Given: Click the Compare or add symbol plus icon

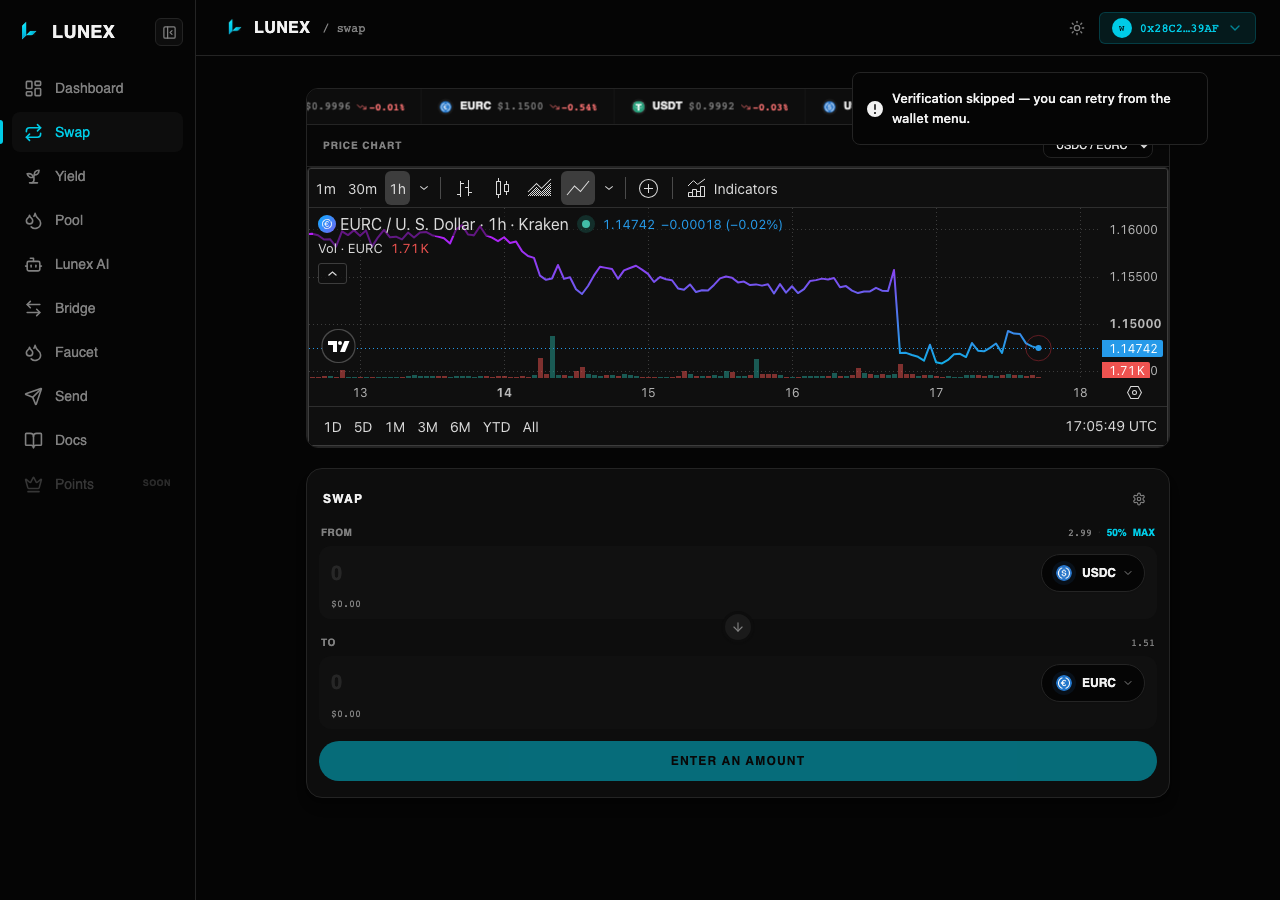Looking at the screenshot, I should coord(648,188).
